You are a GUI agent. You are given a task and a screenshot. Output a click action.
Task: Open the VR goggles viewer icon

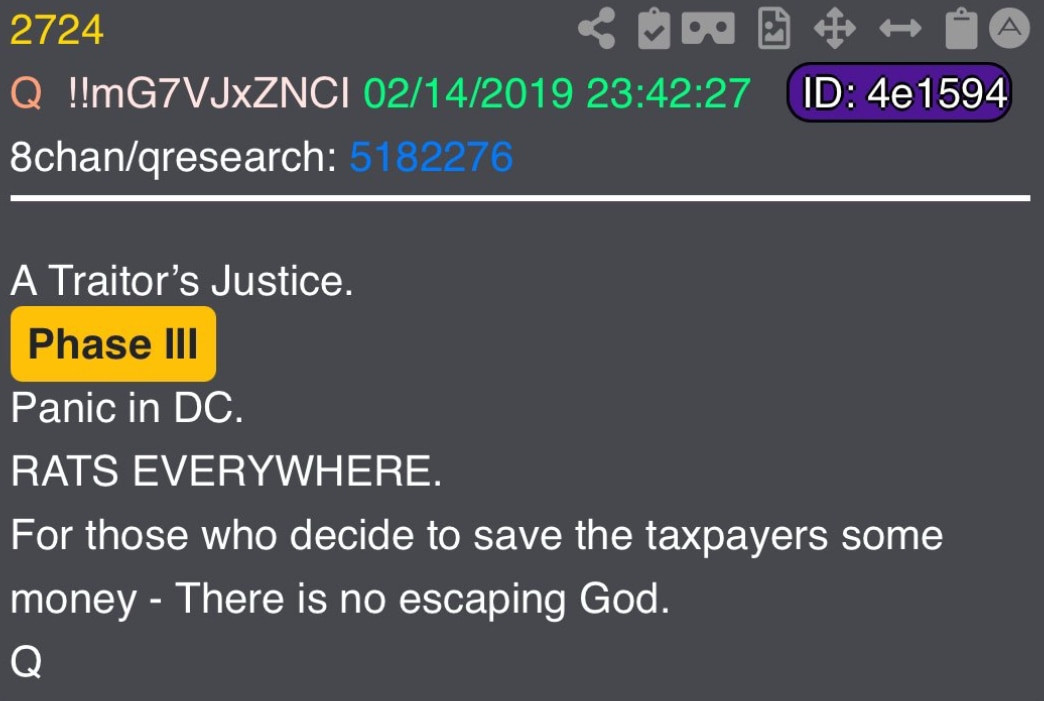(708, 29)
